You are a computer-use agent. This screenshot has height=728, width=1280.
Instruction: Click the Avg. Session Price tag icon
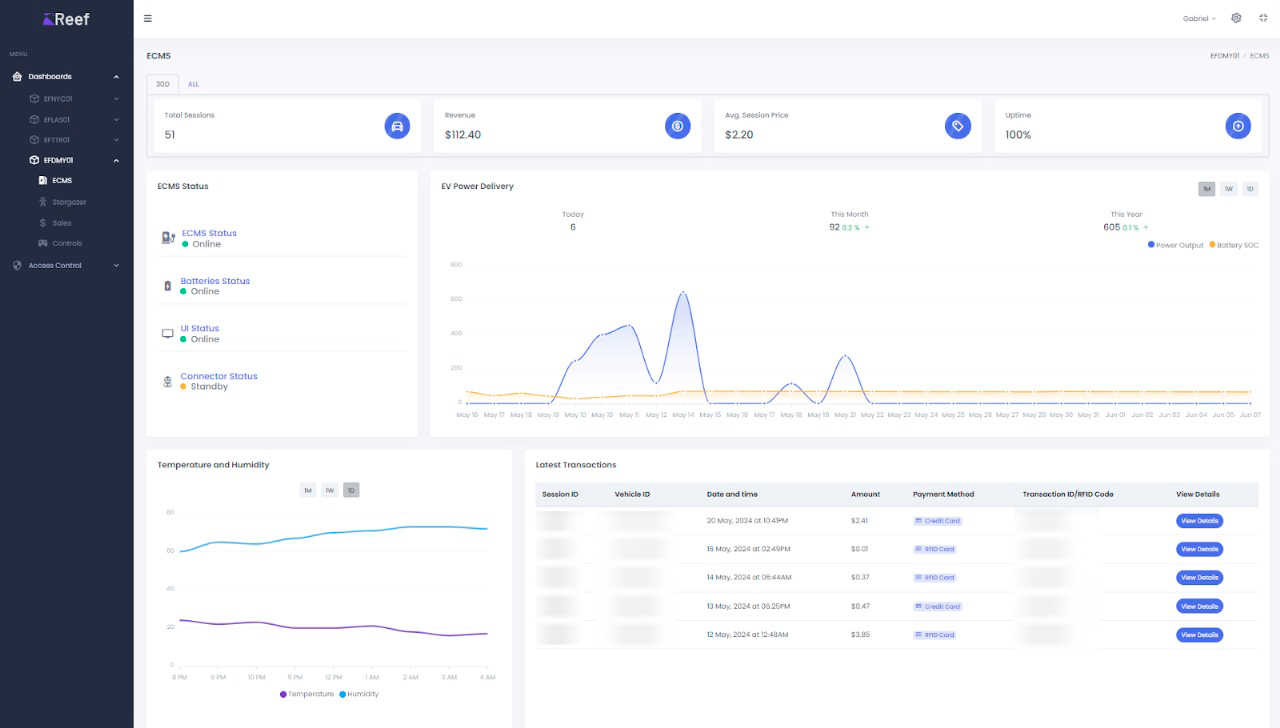click(x=957, y=126)
